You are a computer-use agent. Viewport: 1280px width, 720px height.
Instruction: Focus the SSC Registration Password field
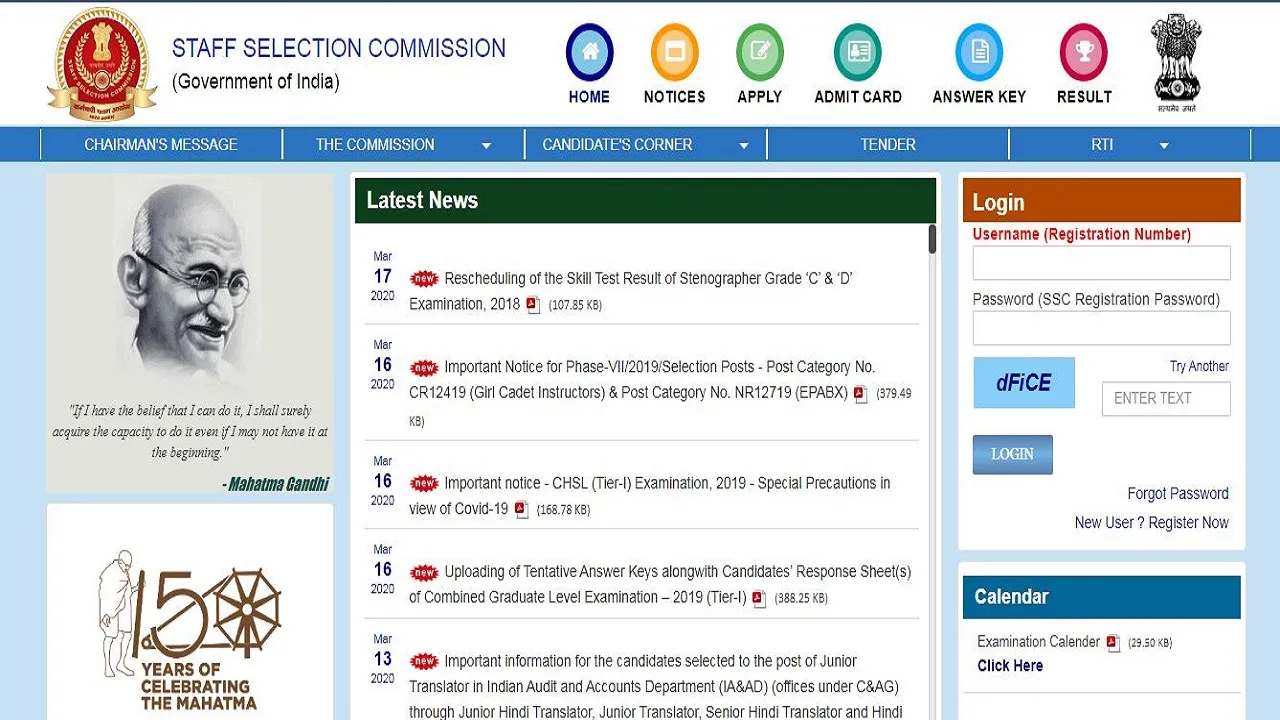tap(1101, 328)
